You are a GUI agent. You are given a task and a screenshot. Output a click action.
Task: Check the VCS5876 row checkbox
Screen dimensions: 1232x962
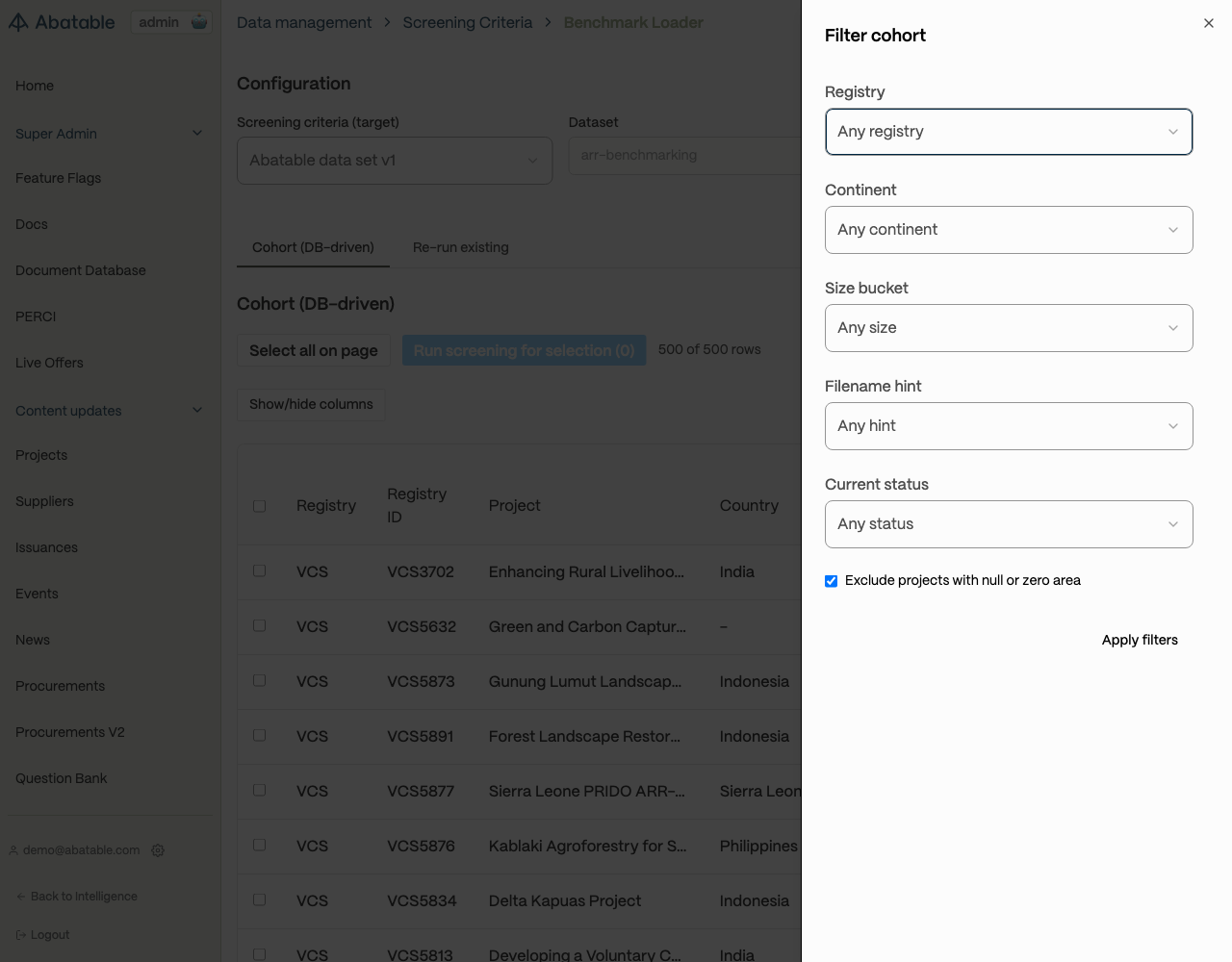(x=259, y=845)
